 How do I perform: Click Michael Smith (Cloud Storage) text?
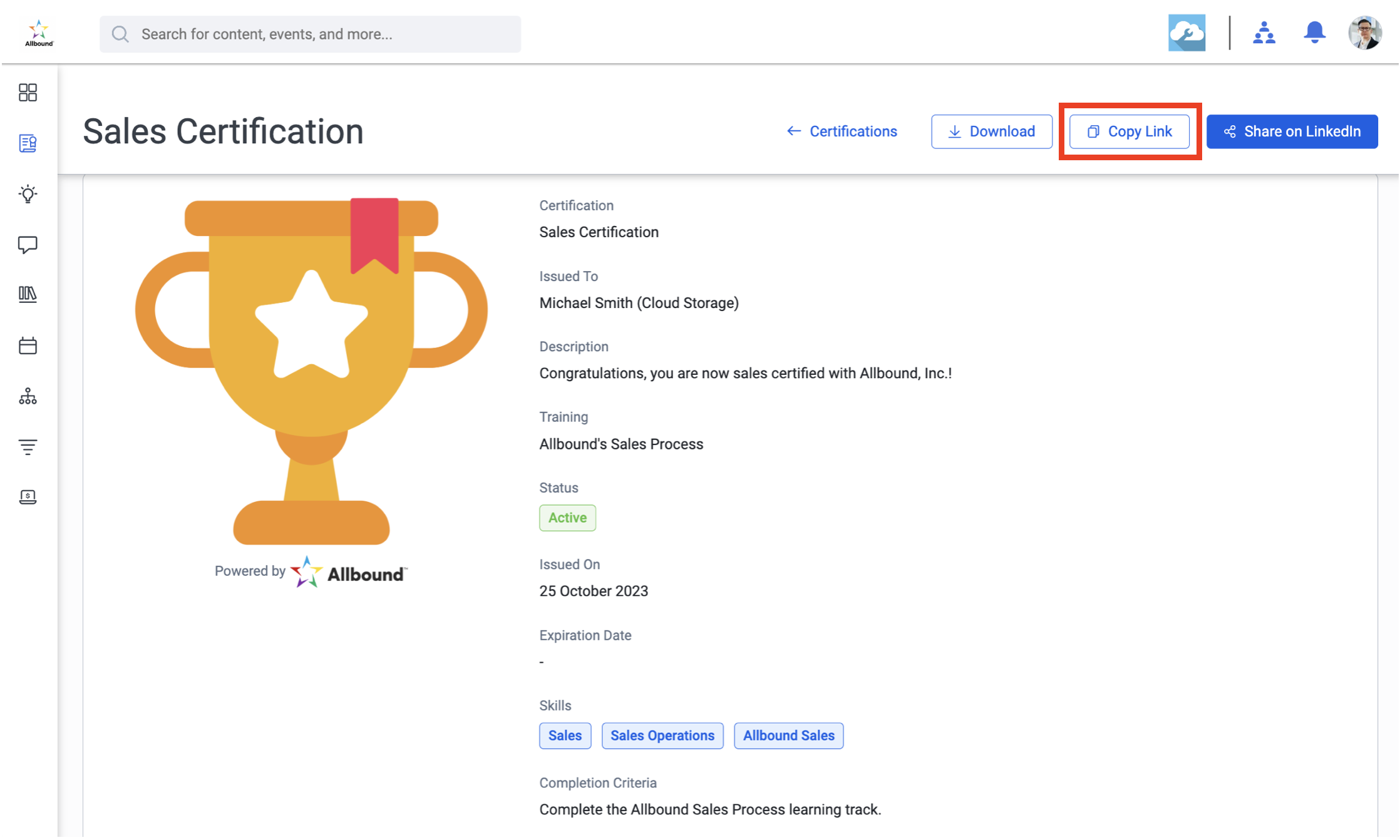[639, 303]
